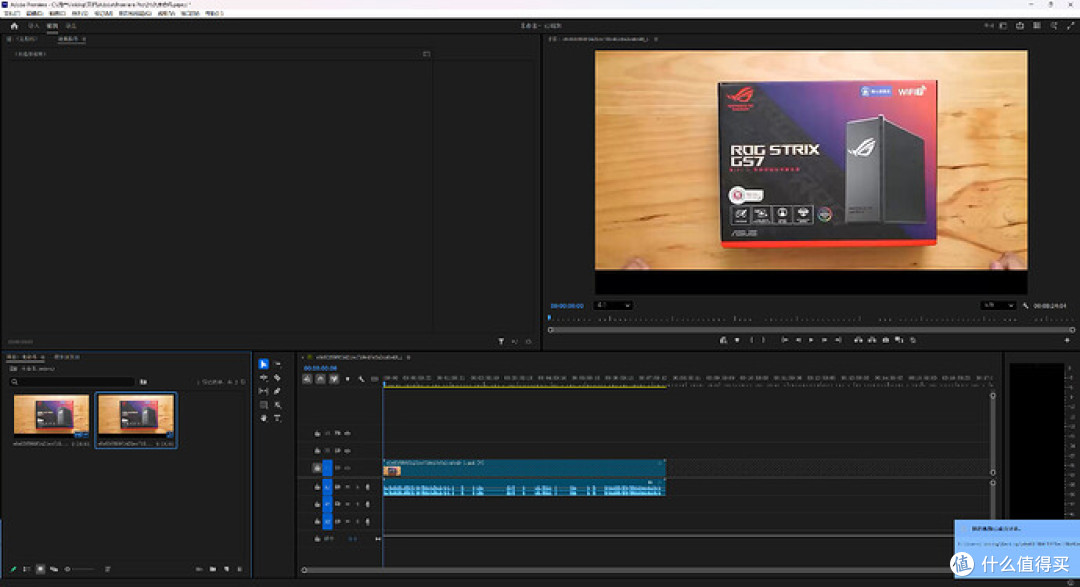Open program monitor zoom level dropdown
Image resolution: width=1080 pixels, height=587 pixels.
pos(613,305)
